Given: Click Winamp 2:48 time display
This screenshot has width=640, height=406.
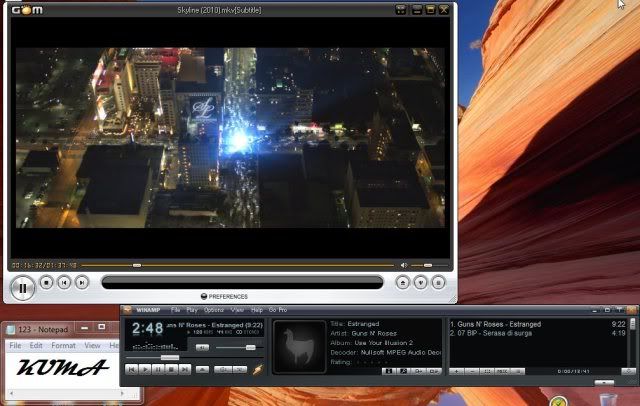Looking at the screenshot, I should coord(147,328).
